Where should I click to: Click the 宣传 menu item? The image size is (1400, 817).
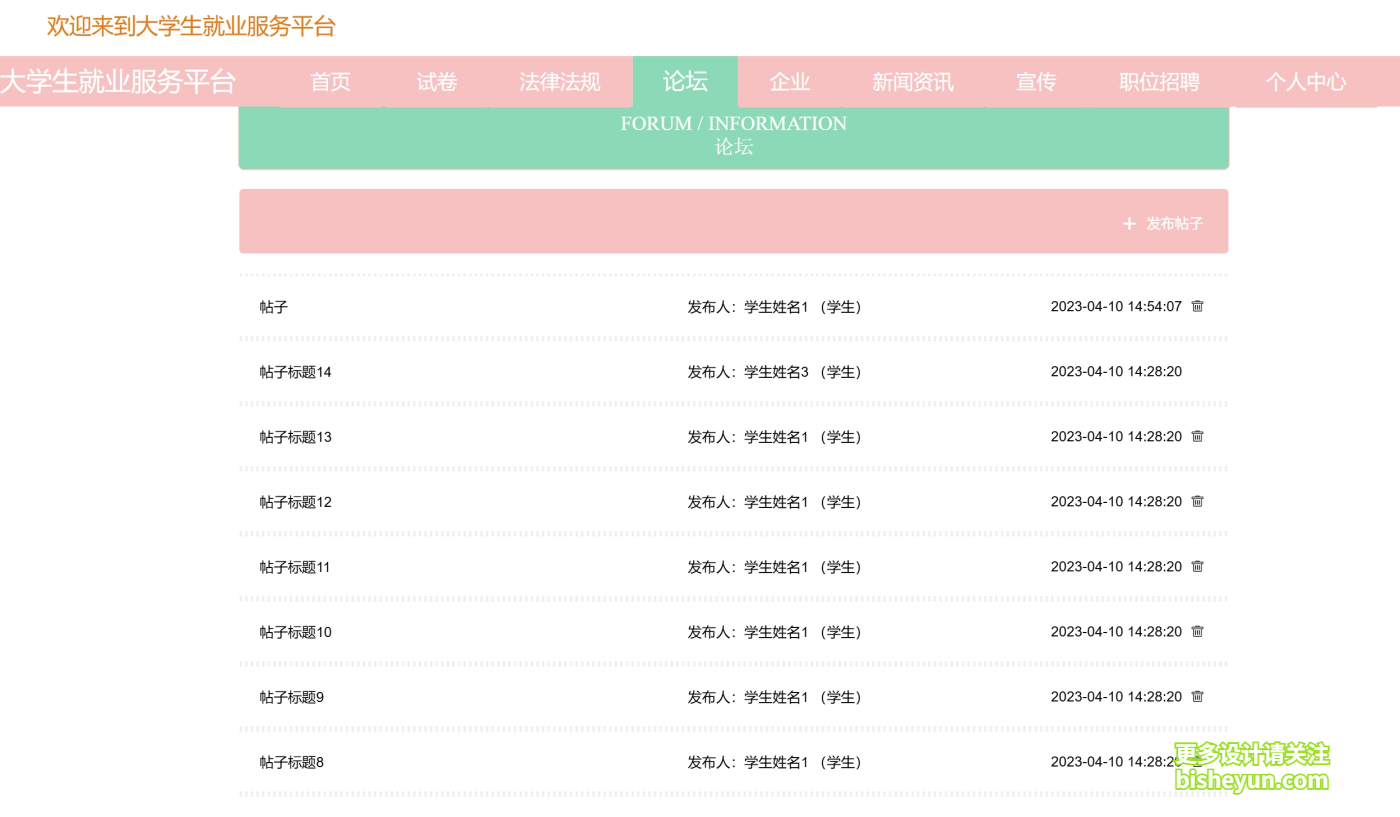coord(1036,82)
